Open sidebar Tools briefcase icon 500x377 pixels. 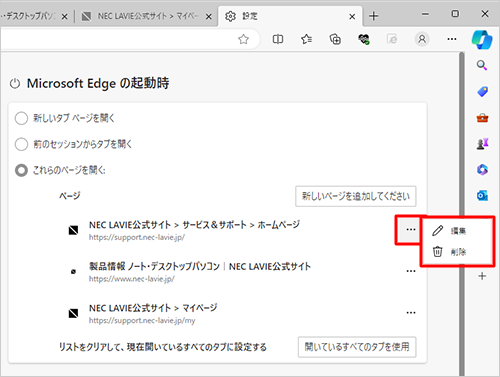(482, 118)
